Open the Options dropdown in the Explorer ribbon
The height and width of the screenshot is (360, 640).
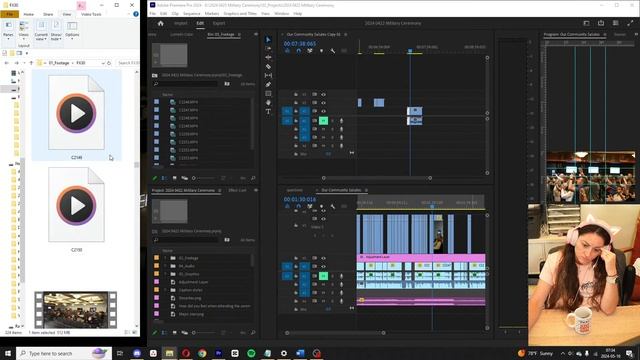[72, 30]
